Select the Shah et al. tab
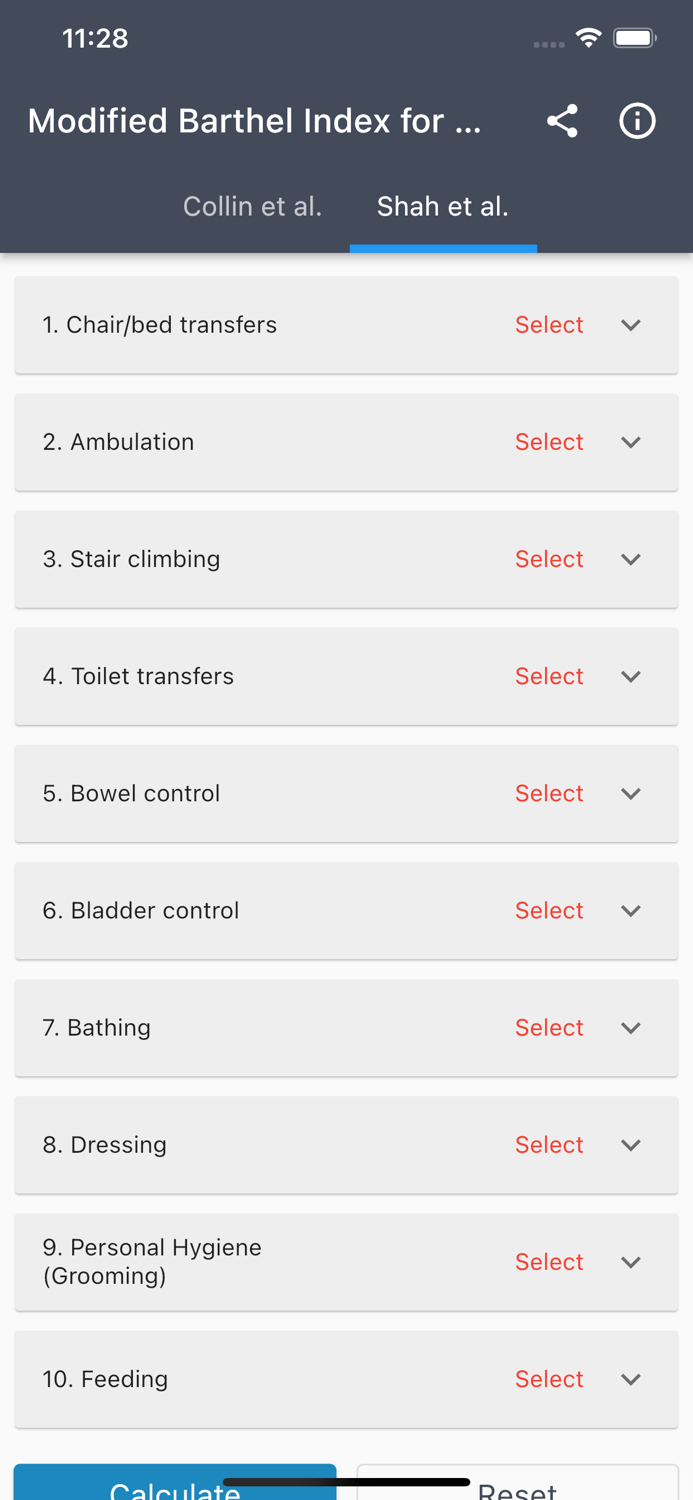Screen dimensions: 693x1500 tap(442, 206)
